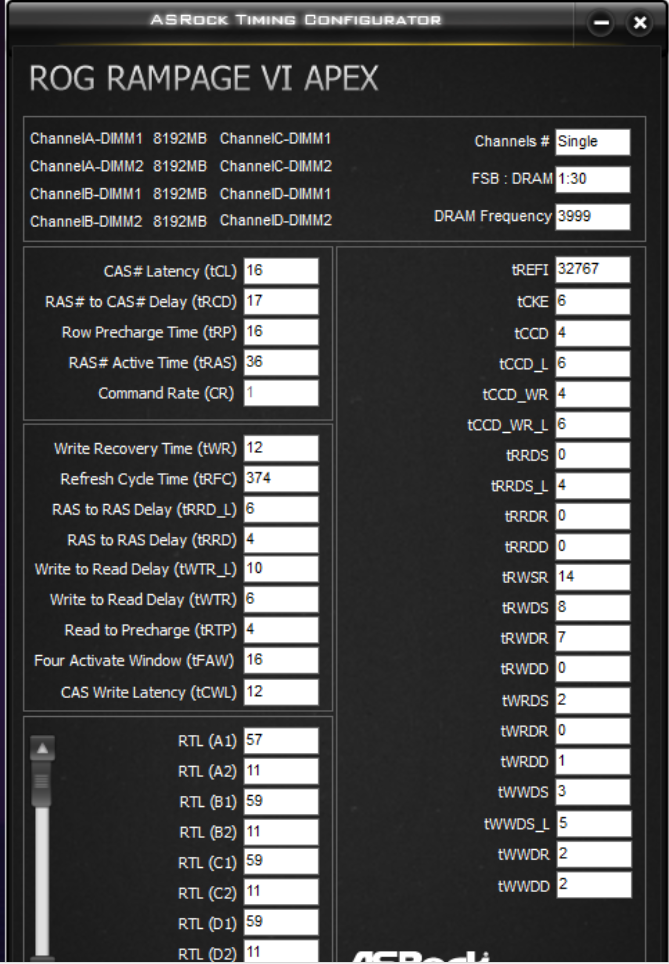The height and width of the screenshot is (964, 669).
Task: Select the Four Activate Window (tFAW) field
Action: [281, 660]
